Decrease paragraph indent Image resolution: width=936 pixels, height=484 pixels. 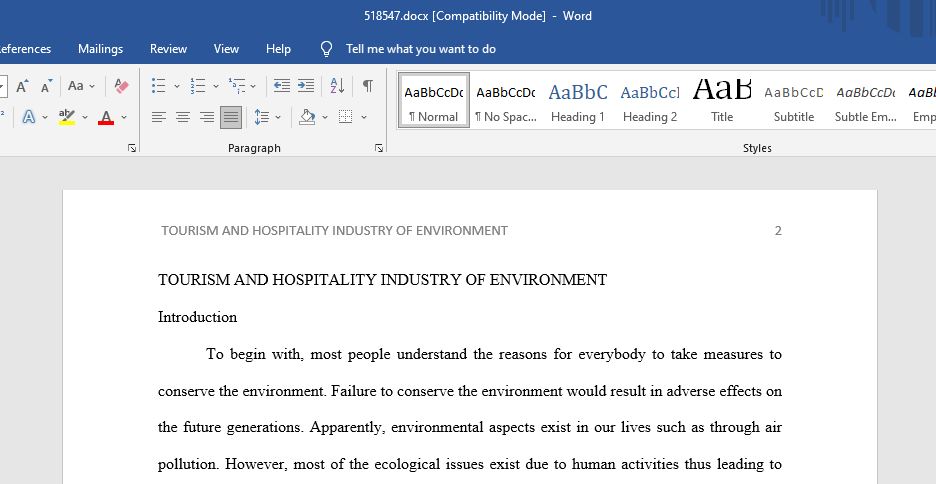[282, 86]
